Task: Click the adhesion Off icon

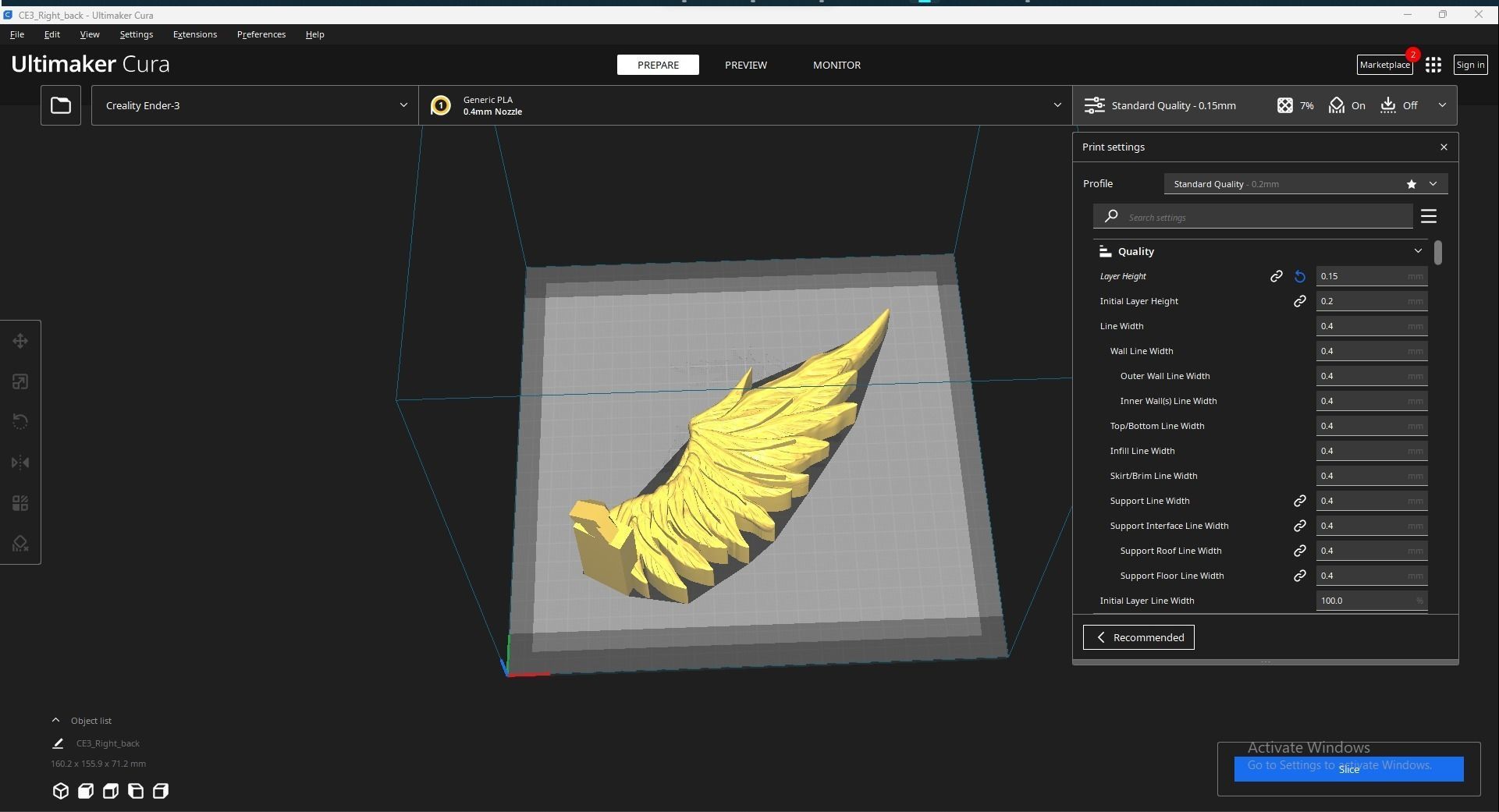Action: [1388, 105]
